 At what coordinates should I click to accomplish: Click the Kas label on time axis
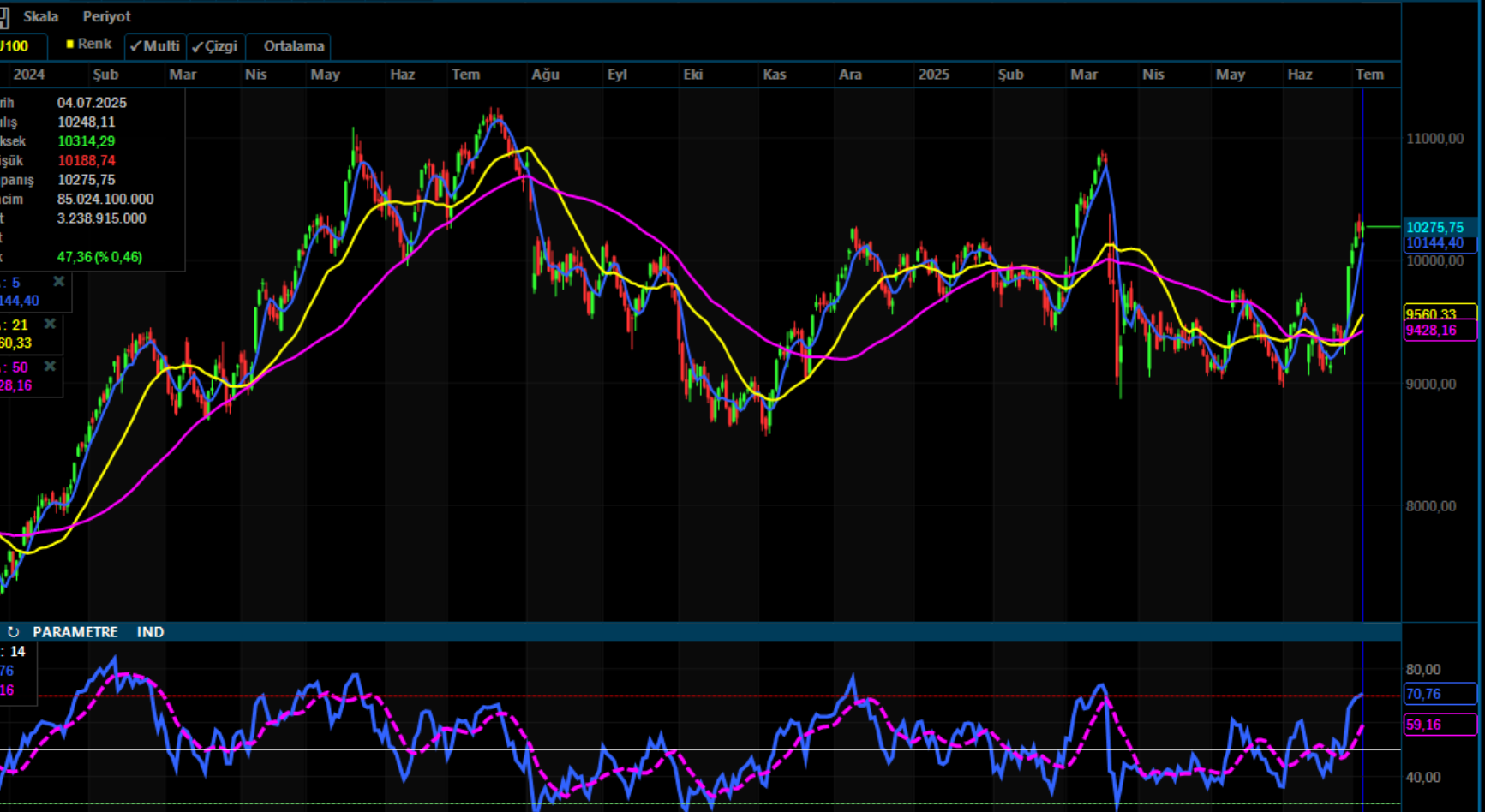click(775, 75)
